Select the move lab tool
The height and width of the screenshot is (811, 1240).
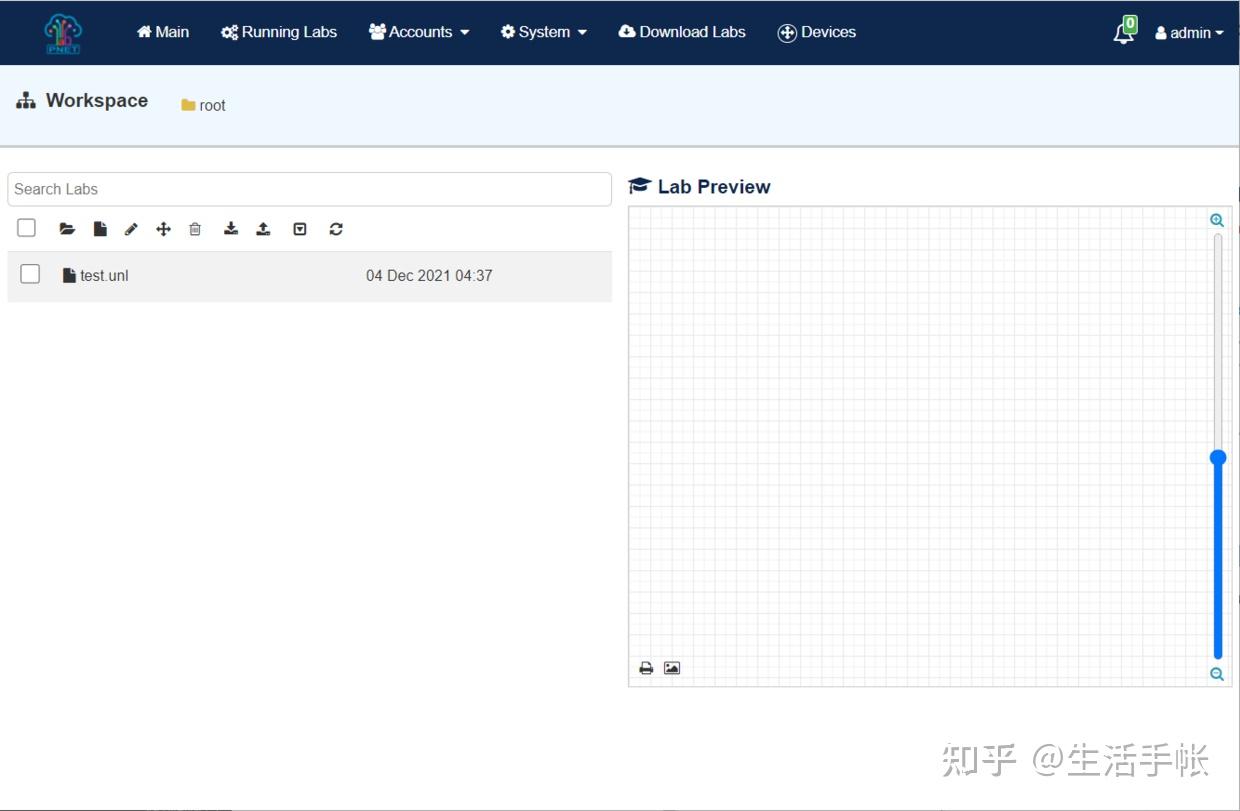click(x=163, y=228)
